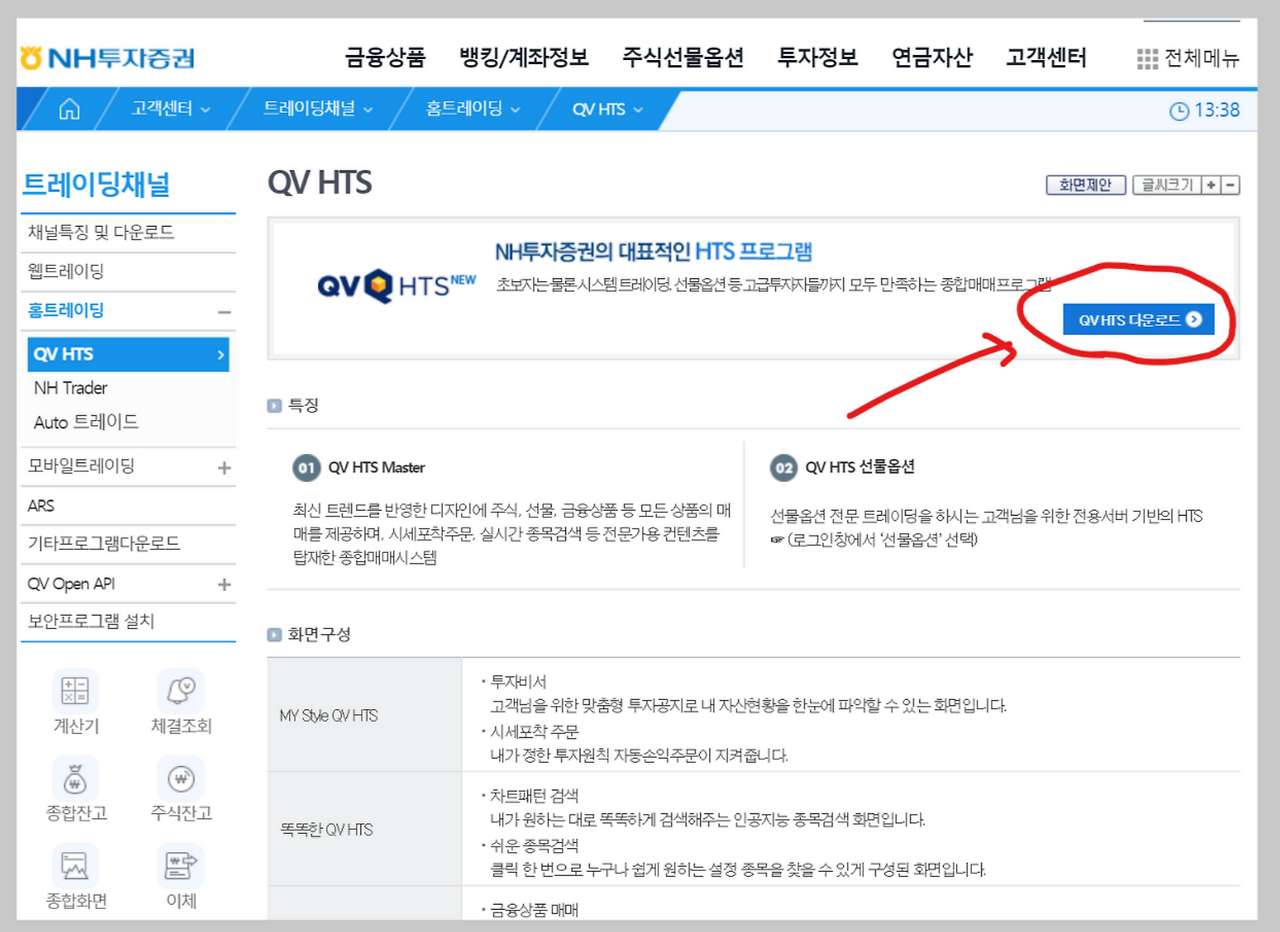Collapse the 홈트레이딩 sidebar section

point(222,312)
